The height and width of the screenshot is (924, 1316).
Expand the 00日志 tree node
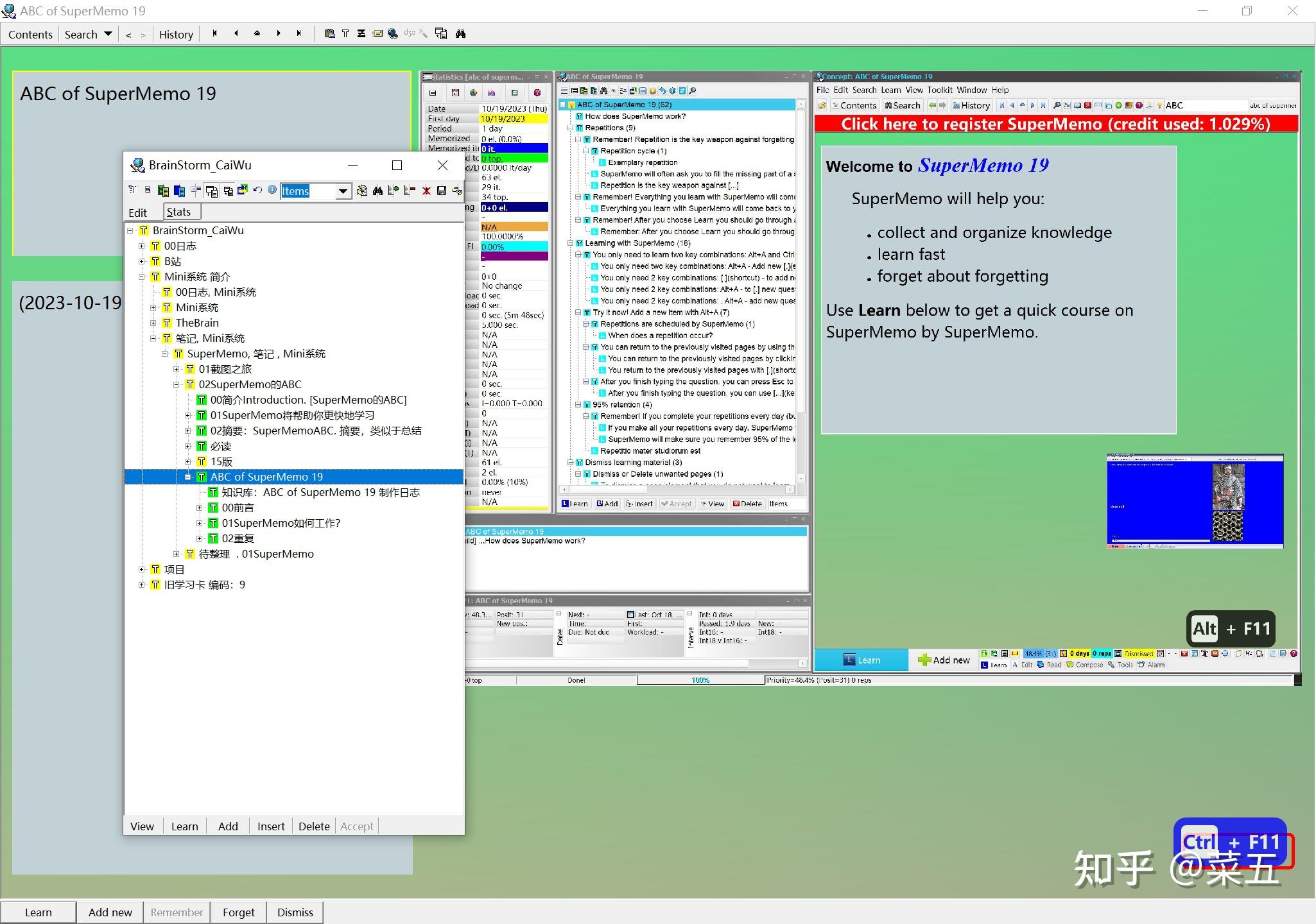pyautogui.click(x=142, y=246)
